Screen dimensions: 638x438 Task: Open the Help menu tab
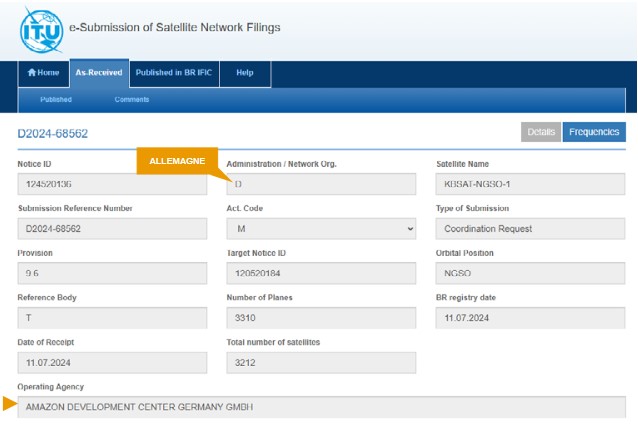244,73
